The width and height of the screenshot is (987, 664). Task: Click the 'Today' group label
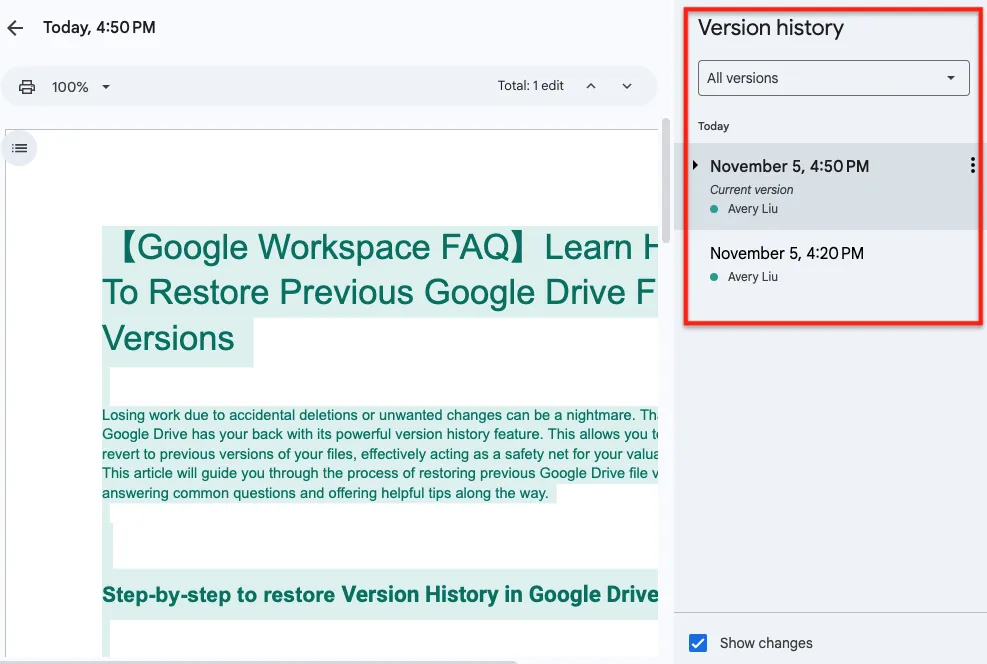point(713,126)
